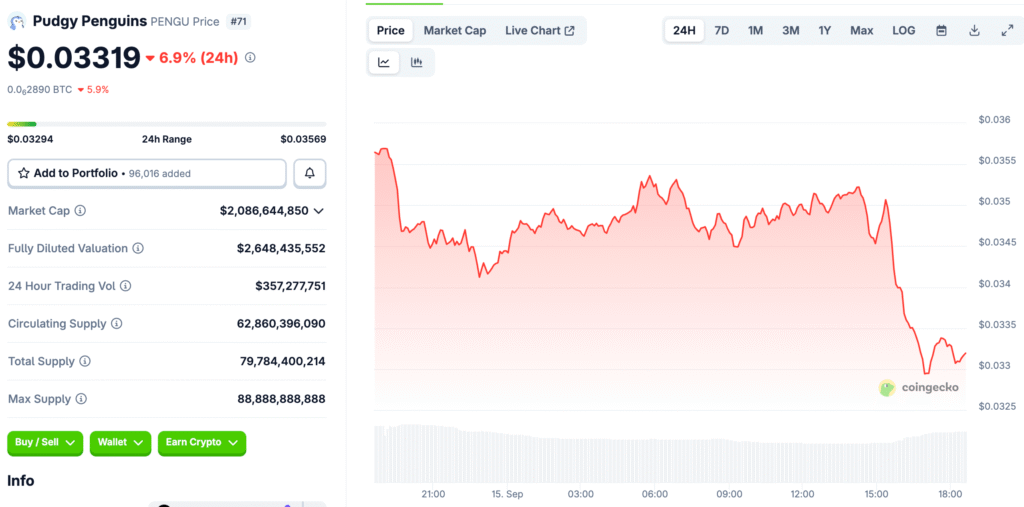Click the 24h high value $0.03569

point(304,139)
